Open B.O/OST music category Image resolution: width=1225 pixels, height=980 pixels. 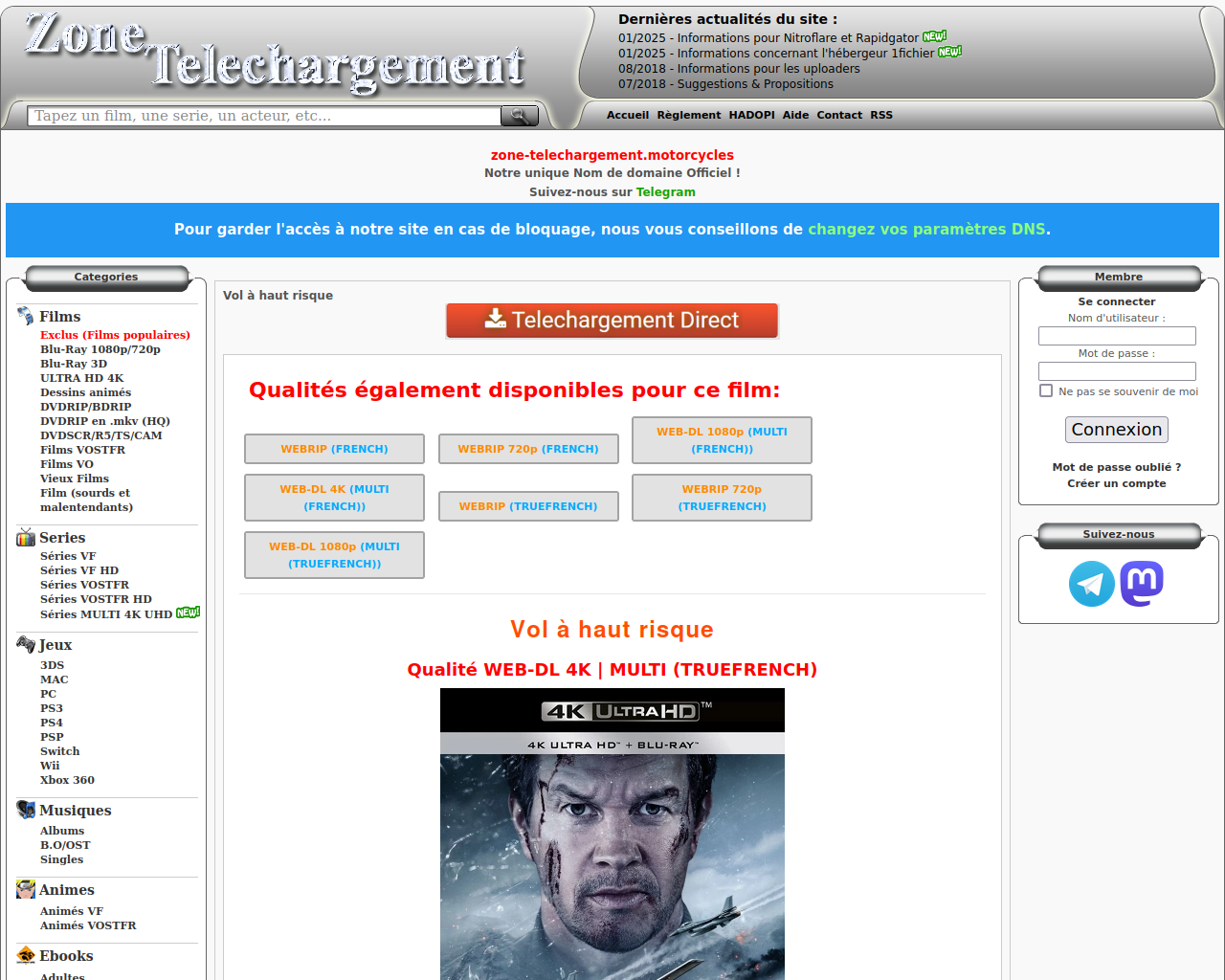pos(65,845)
